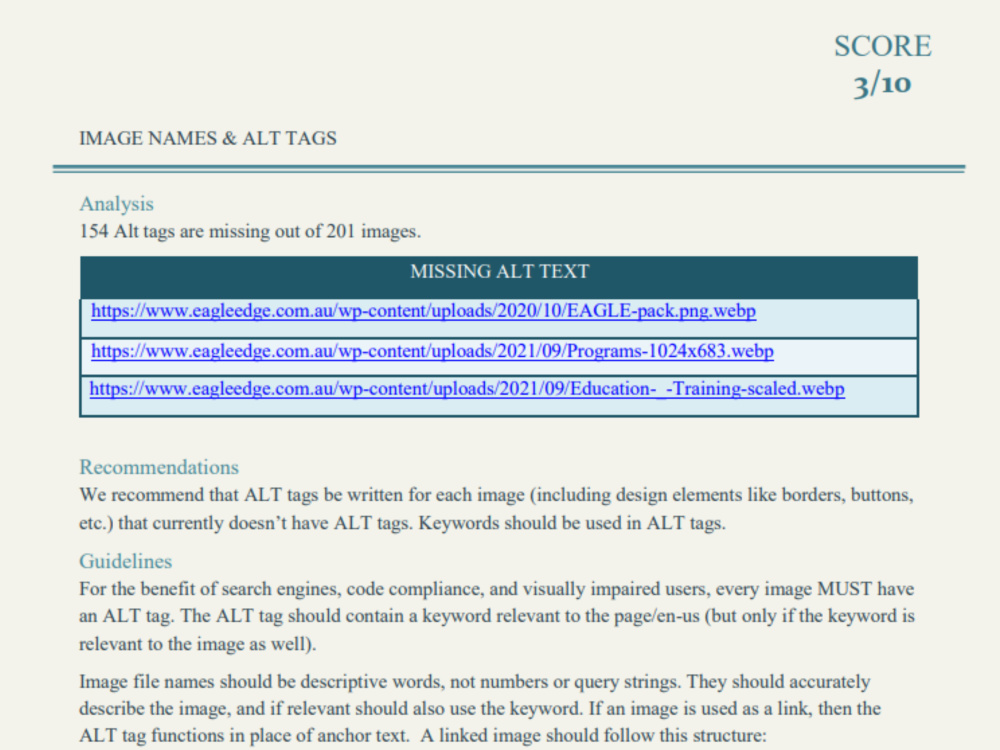The image size is (1000, 750).
Task: Click the Guidelines subheading
Action: tap(126, 561)
